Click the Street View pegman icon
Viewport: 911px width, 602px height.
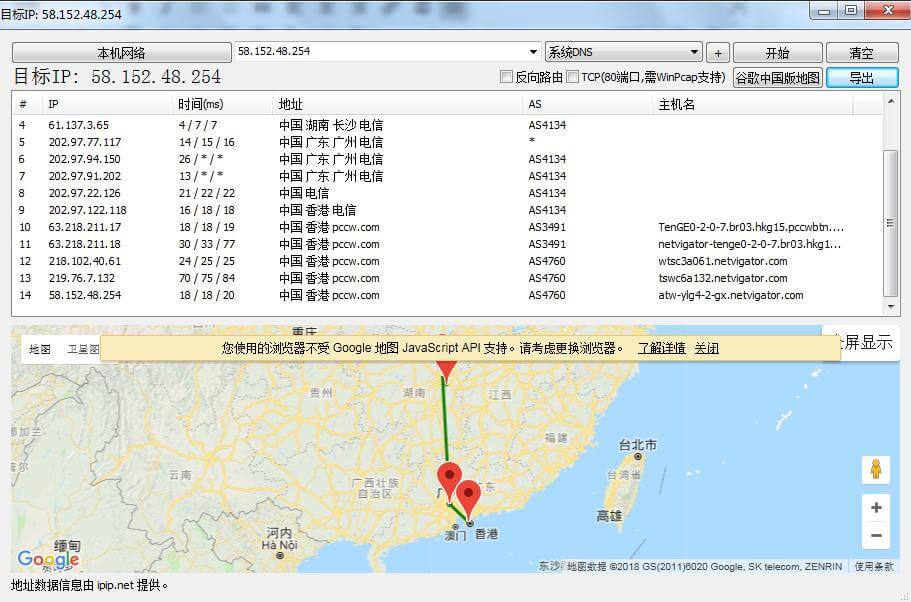[x=875, y=470]
